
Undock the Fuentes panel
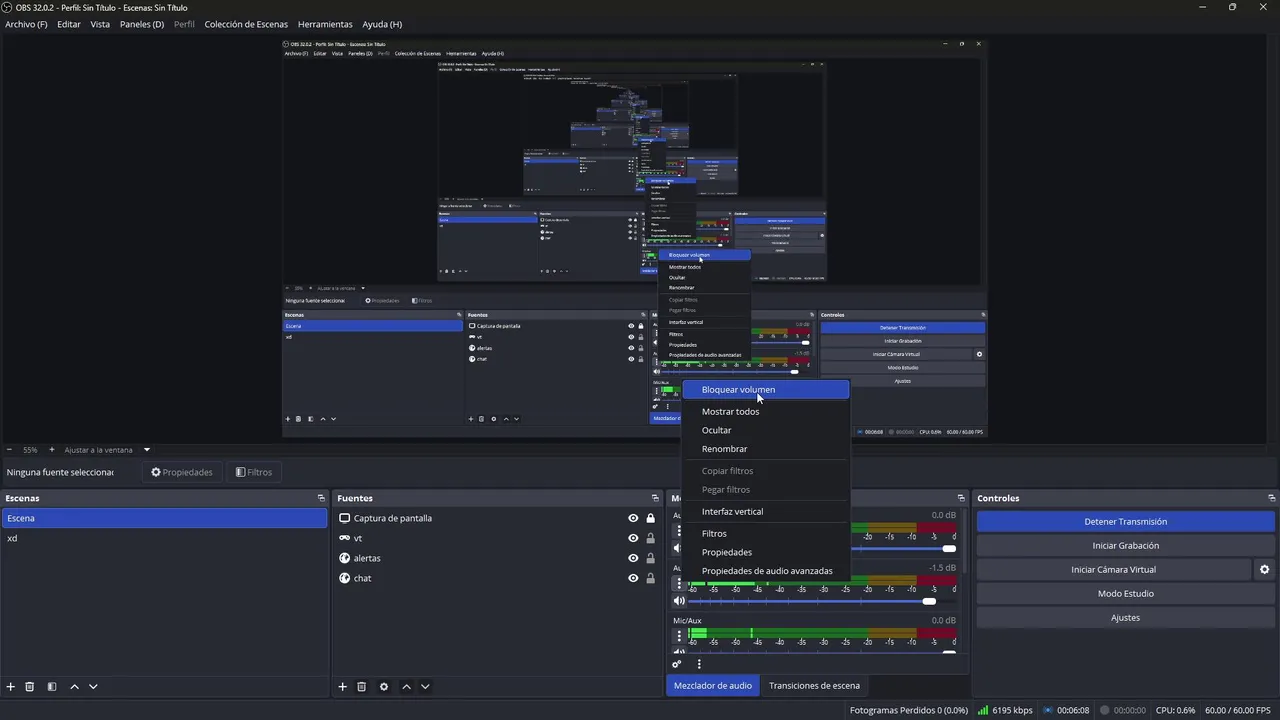pos(656,498)
